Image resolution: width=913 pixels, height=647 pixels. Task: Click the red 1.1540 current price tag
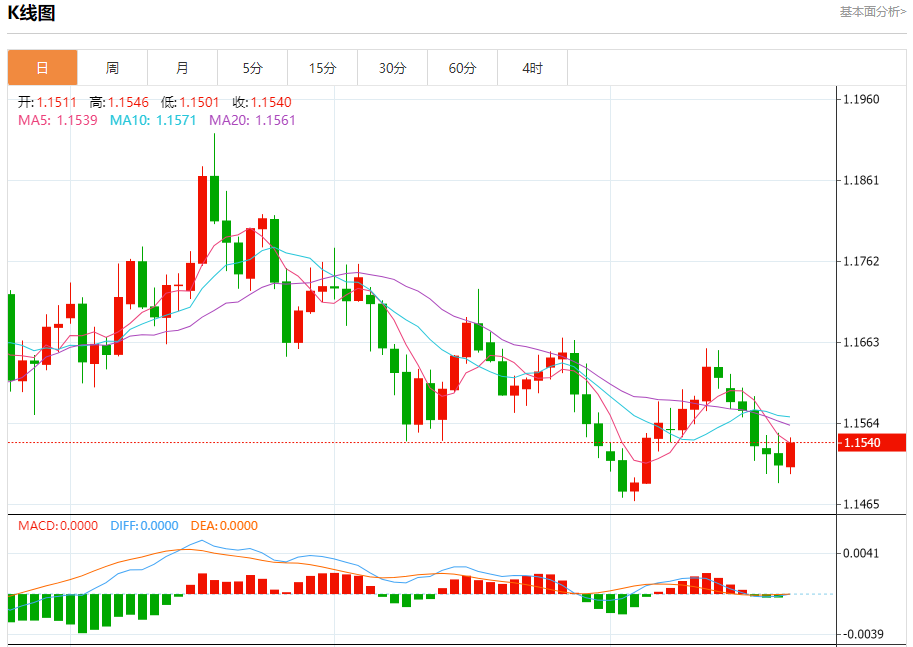tap(872, 443)
